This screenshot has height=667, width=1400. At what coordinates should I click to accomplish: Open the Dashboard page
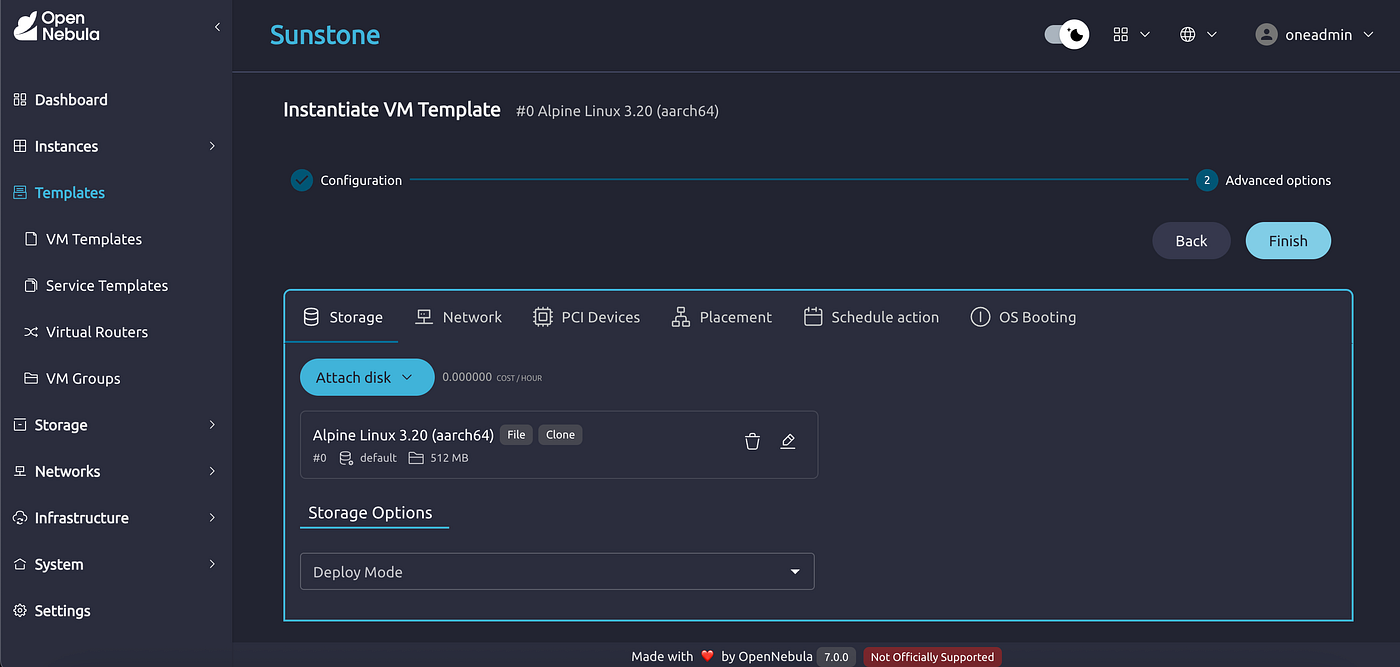[71, 100]
